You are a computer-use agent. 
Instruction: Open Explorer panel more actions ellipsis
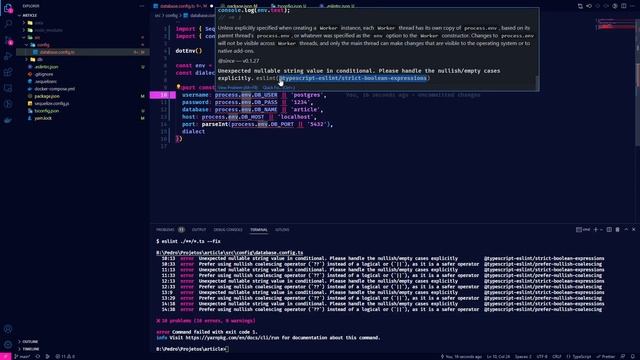[x=142, y=6]
